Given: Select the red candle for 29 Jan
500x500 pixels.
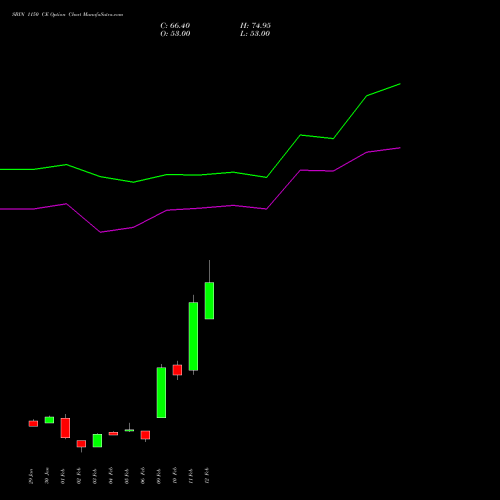Looking at the screenshot, I should 33,424.
